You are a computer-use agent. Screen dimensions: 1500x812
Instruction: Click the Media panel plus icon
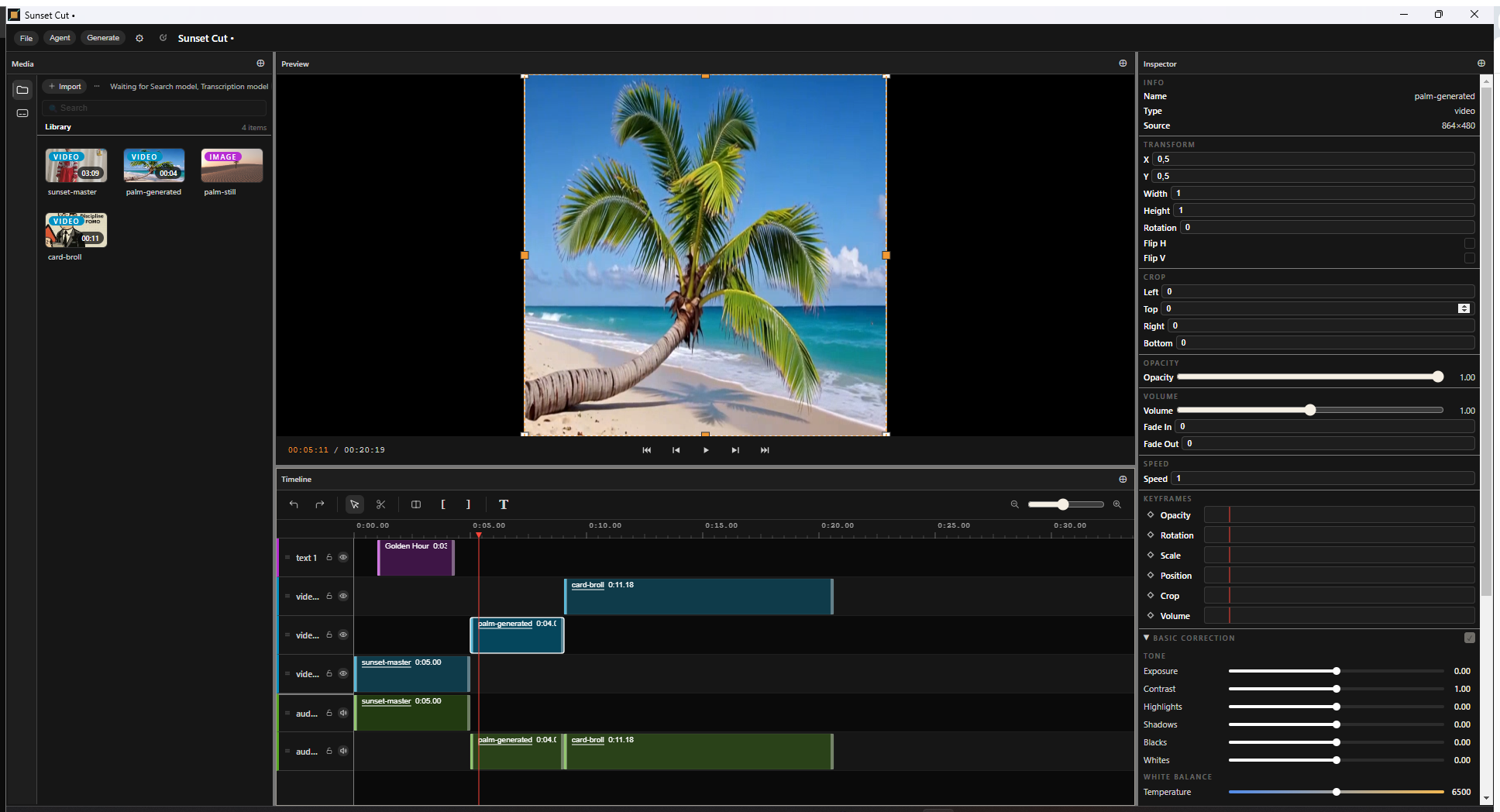click(260, 64)
